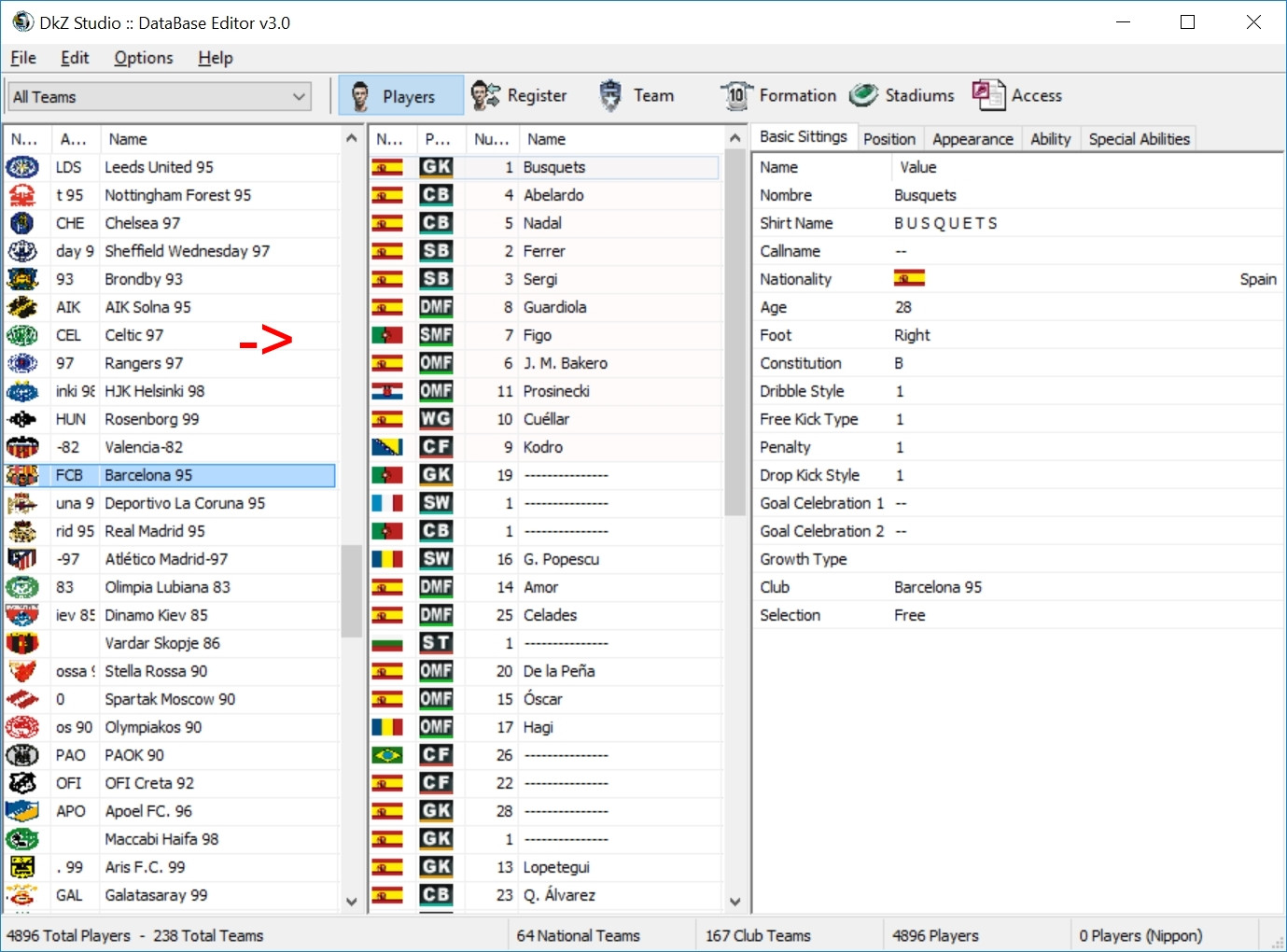Click the Chelsea 97 club crest
This screenshot has width=1287, height=952.
[22, 223]
